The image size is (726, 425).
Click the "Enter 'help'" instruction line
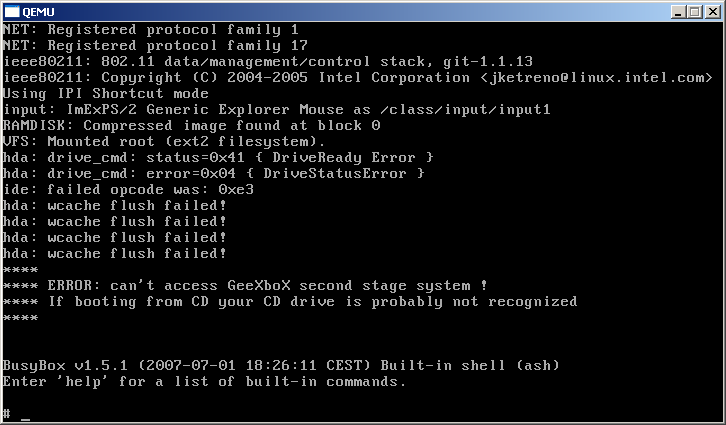point(204,381)
